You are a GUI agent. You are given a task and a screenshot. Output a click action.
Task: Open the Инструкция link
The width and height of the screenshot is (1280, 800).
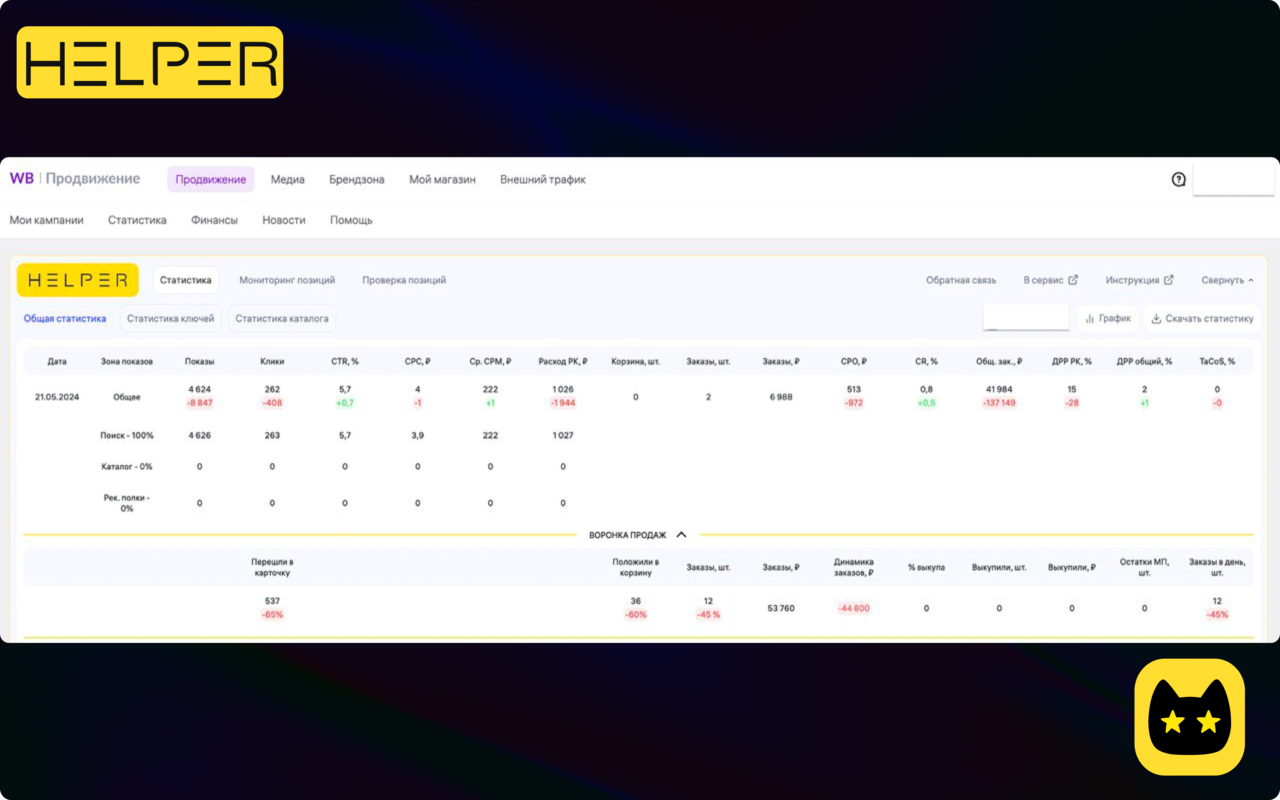pos(1140,280)
